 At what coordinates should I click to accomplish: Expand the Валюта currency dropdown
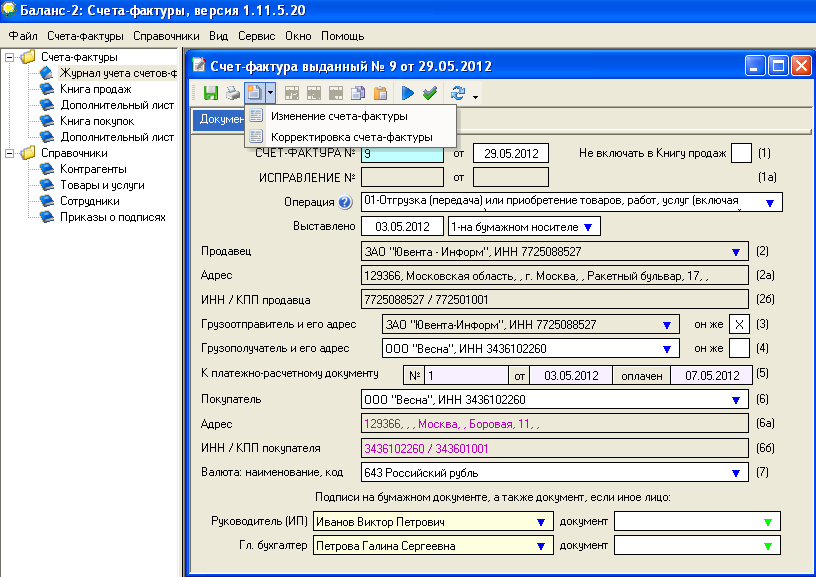pos(736,473)
